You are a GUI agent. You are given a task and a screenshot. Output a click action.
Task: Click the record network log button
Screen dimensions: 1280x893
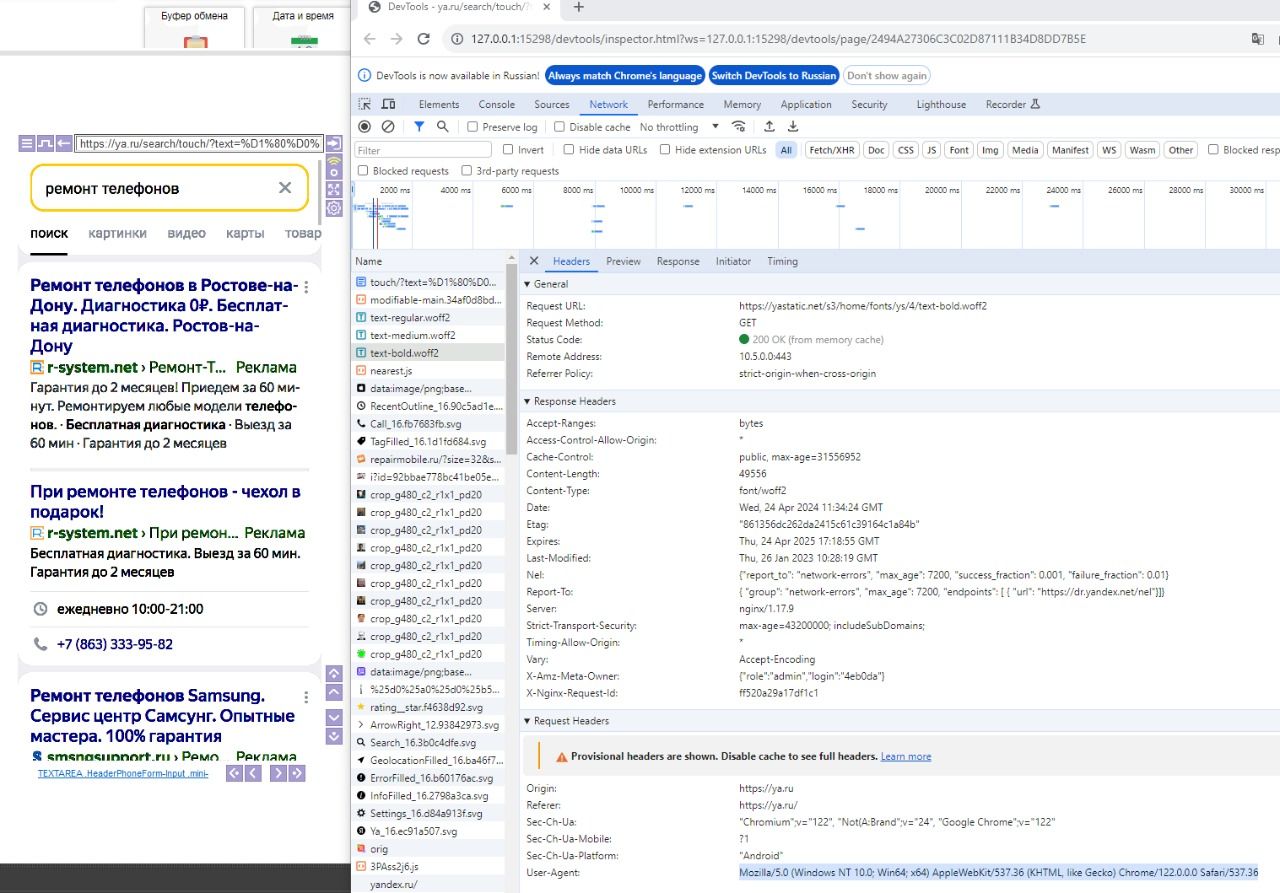point(365,127)
